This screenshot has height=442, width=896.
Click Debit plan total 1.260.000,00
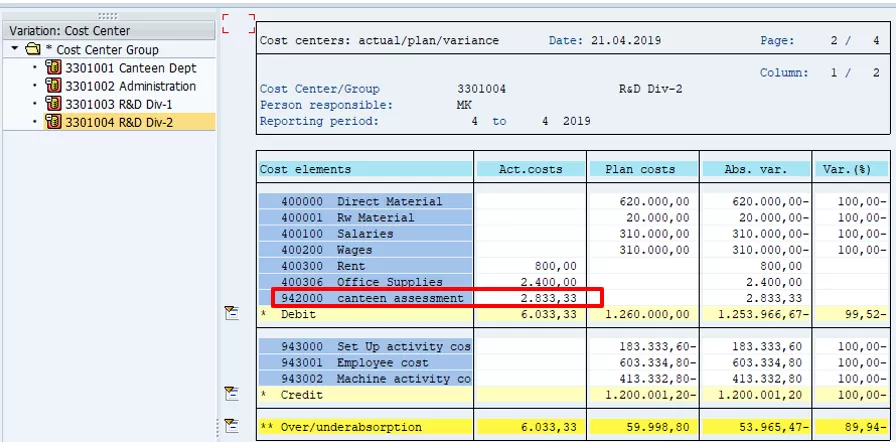tap(647, 314)
